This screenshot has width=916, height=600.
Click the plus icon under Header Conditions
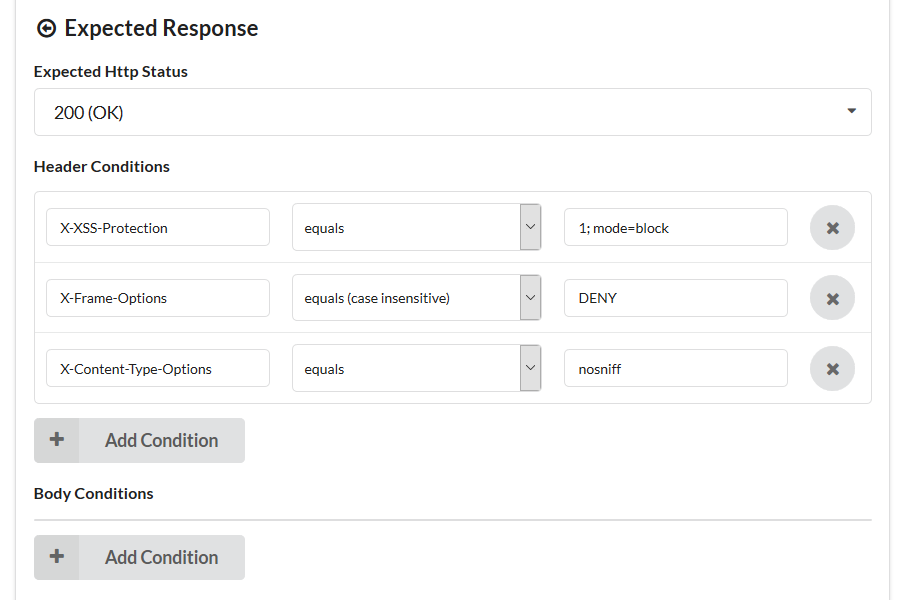[x=57, y=440]
